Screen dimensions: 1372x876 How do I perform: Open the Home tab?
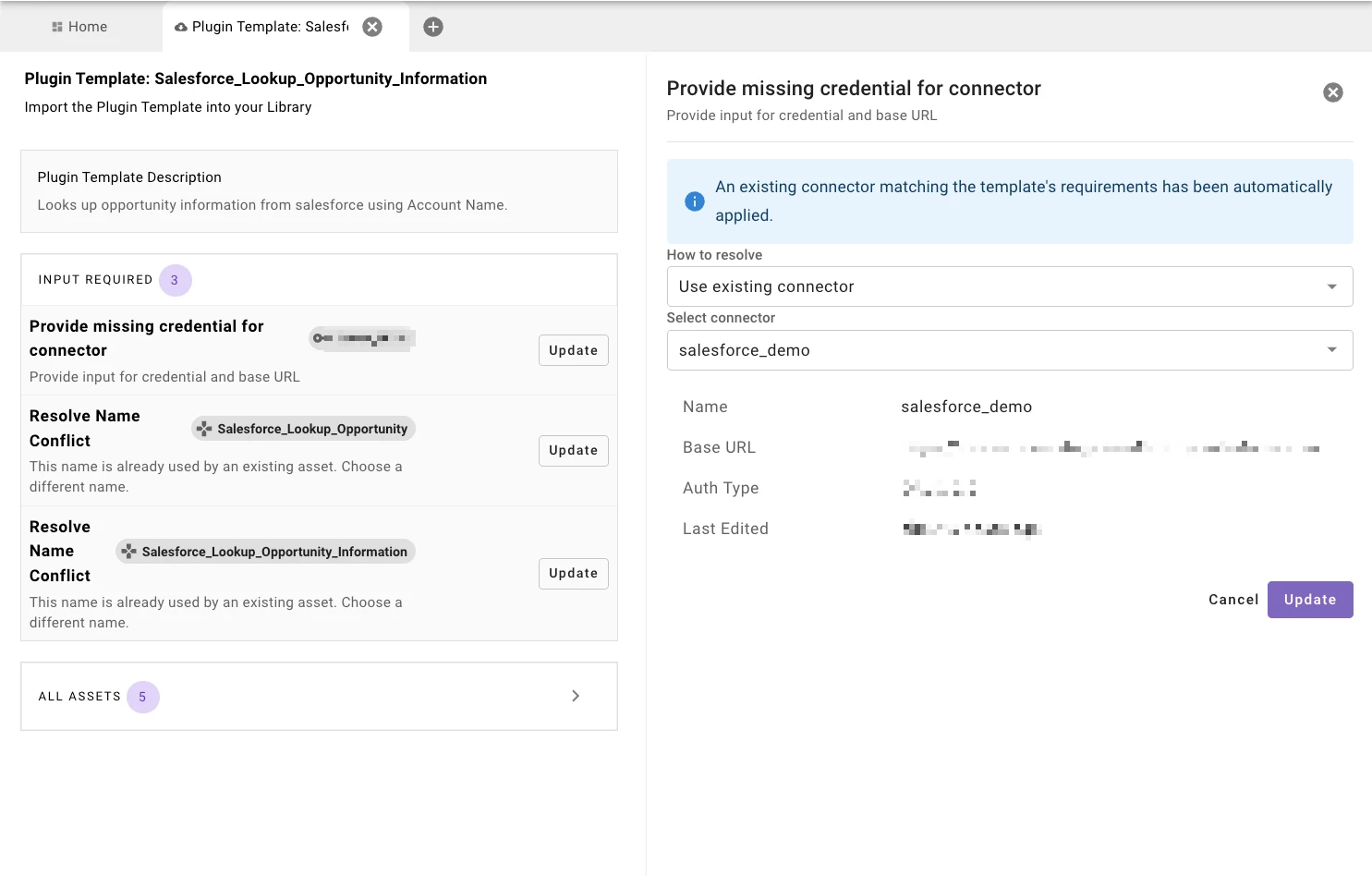[x=79, y=27]
